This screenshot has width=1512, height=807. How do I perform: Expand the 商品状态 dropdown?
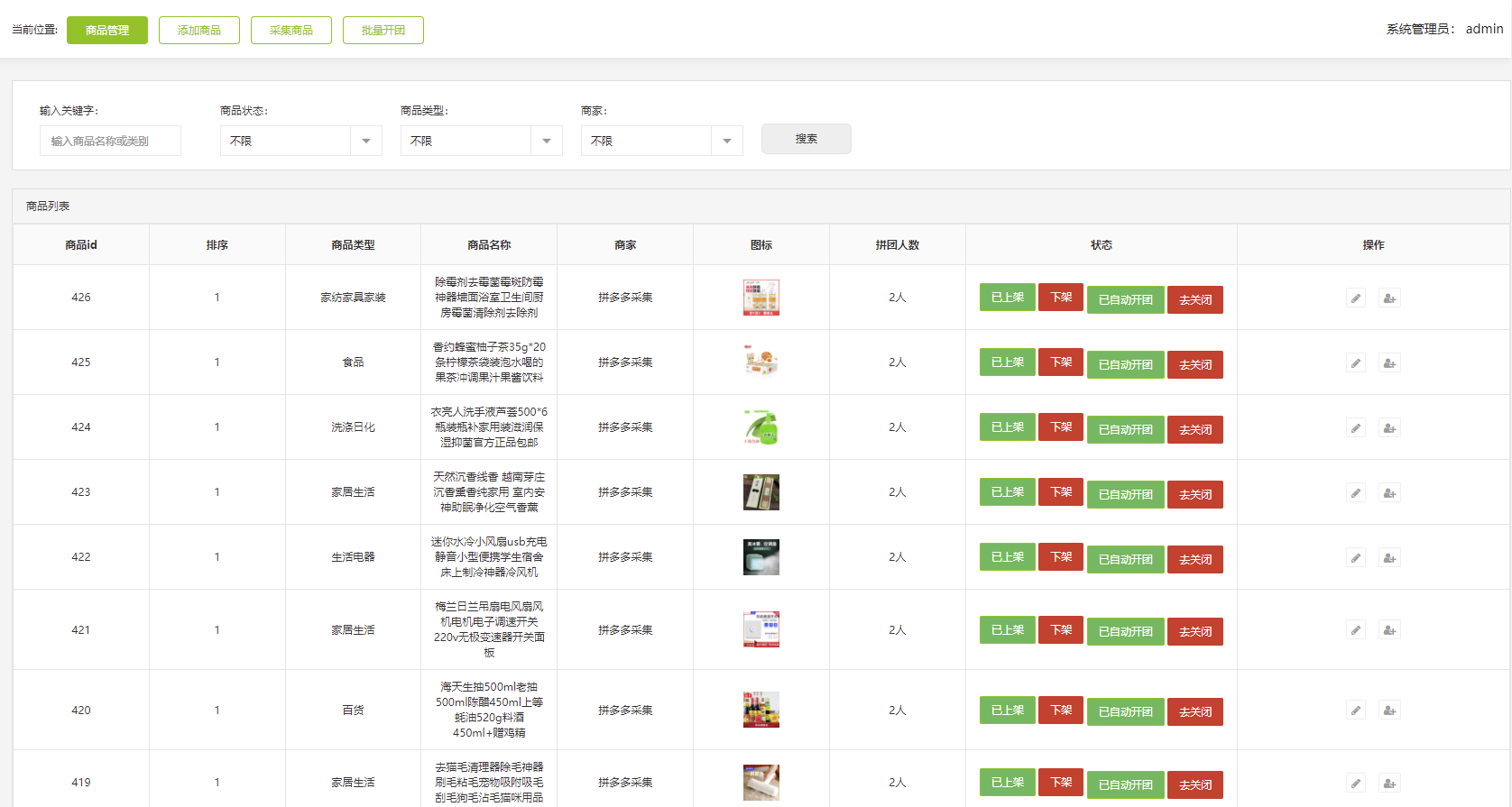(x=300, y=141)
